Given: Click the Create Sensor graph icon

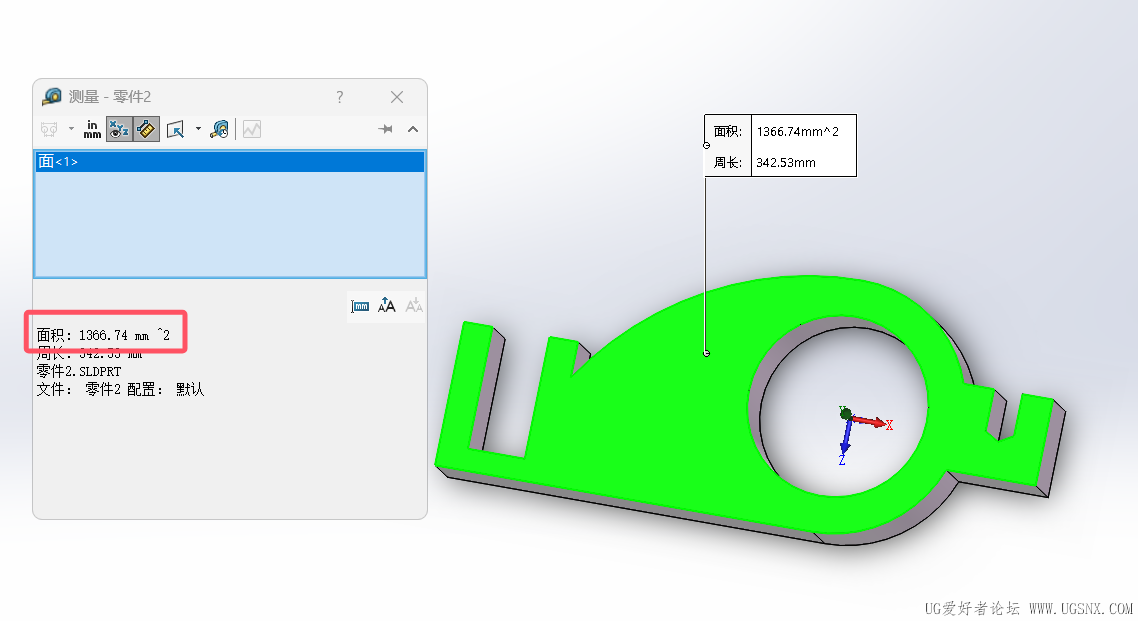Looking at the screenshot, I should coord(252,130).
